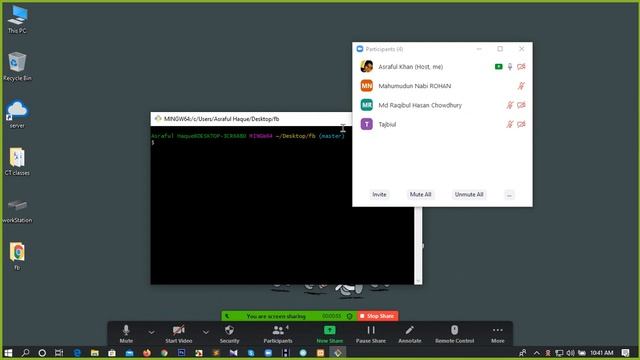640x360 pixels.
Task: Click the active Git Bash taskbar icon
Action: tap(338, 353)
